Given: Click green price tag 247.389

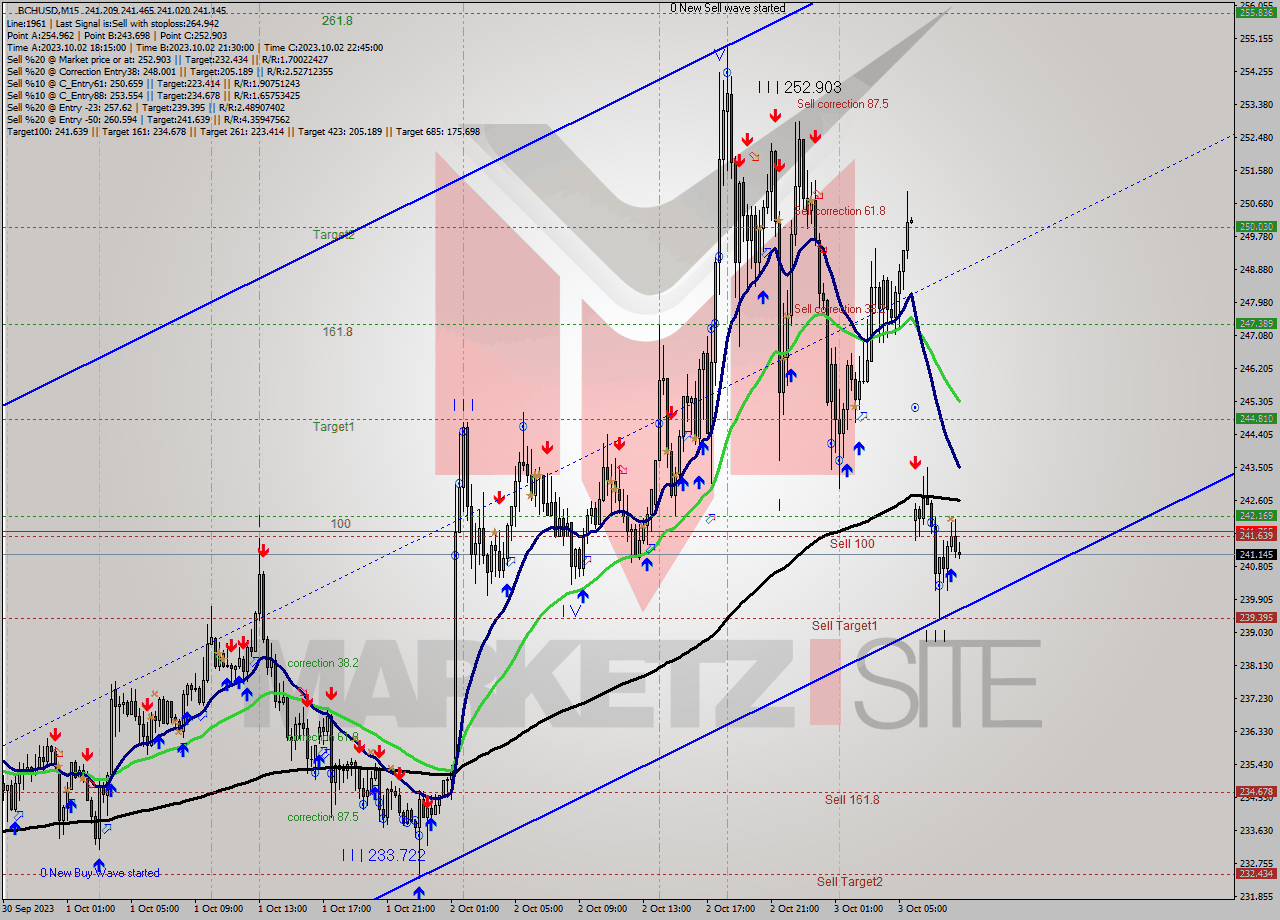Looking at the screenshot, I should (1256, 323).
